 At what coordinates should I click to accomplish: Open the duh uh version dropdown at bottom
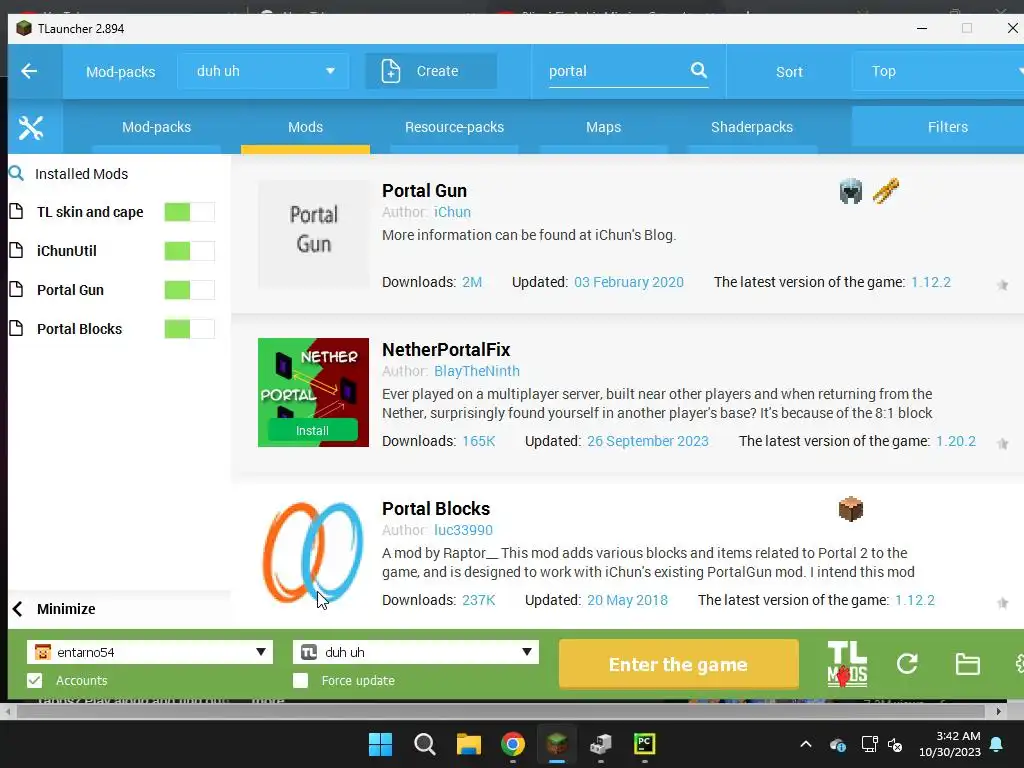click(415, 652)
